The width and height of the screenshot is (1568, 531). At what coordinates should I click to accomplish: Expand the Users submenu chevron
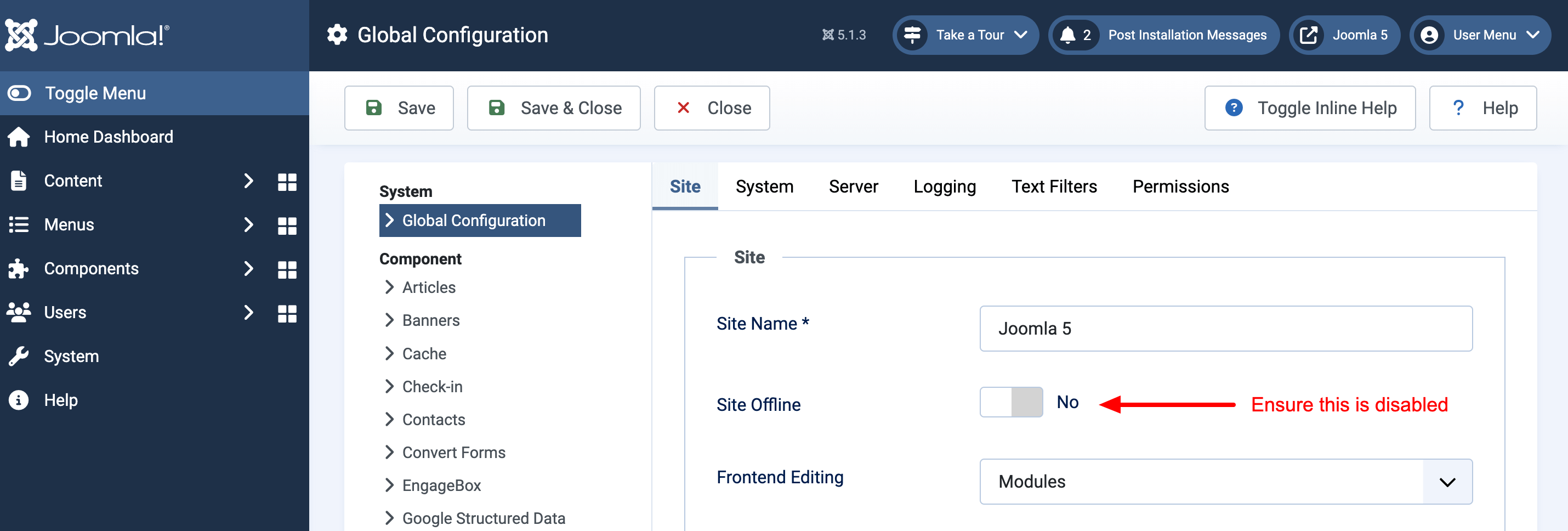(x=248, y=312)
